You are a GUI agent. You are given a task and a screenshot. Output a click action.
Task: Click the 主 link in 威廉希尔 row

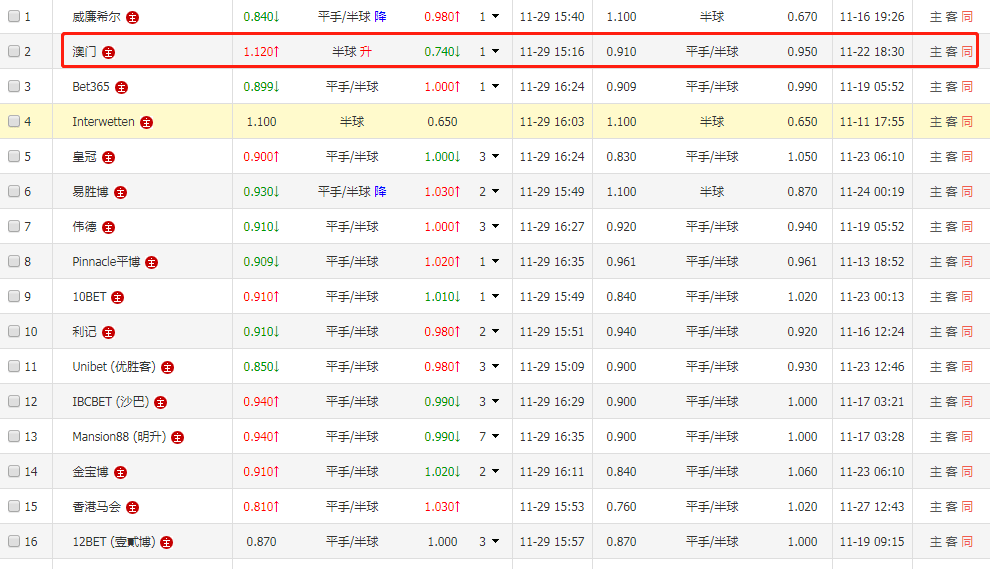click(936, 17)
